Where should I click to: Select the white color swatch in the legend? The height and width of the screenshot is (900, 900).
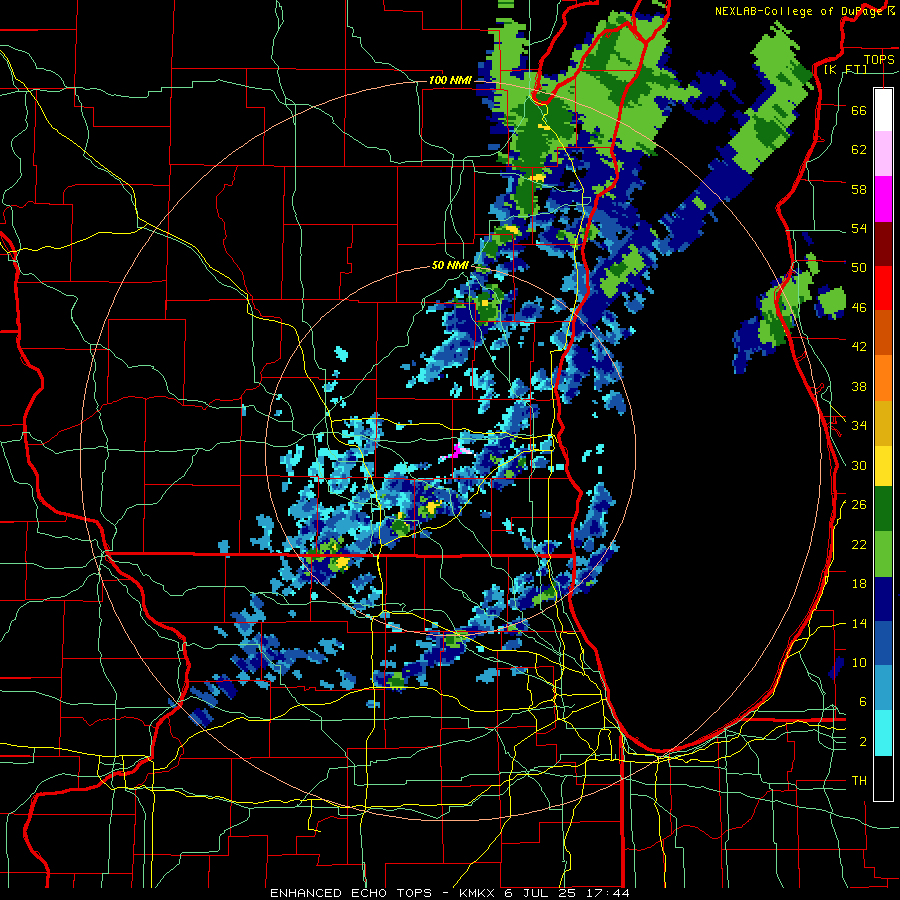pyautogui.click(x=883, y=110)
